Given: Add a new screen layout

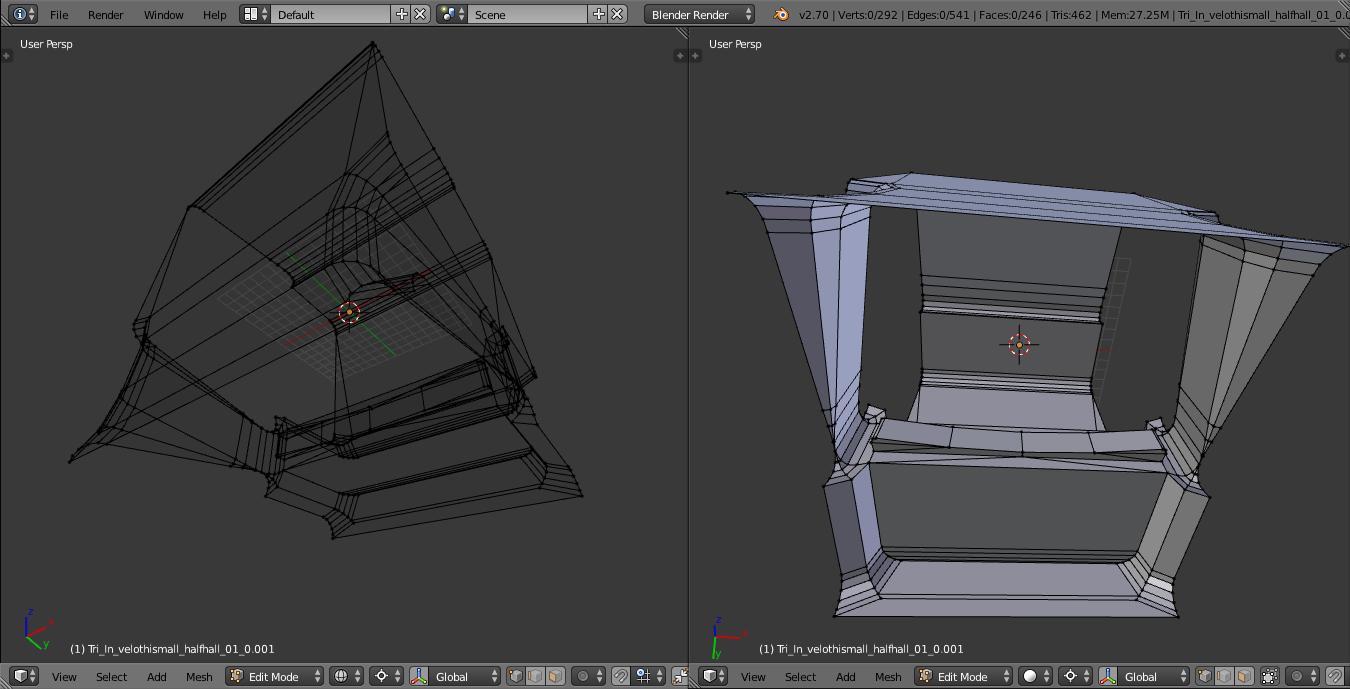Looking at the screenshot, I should [402, 14].
